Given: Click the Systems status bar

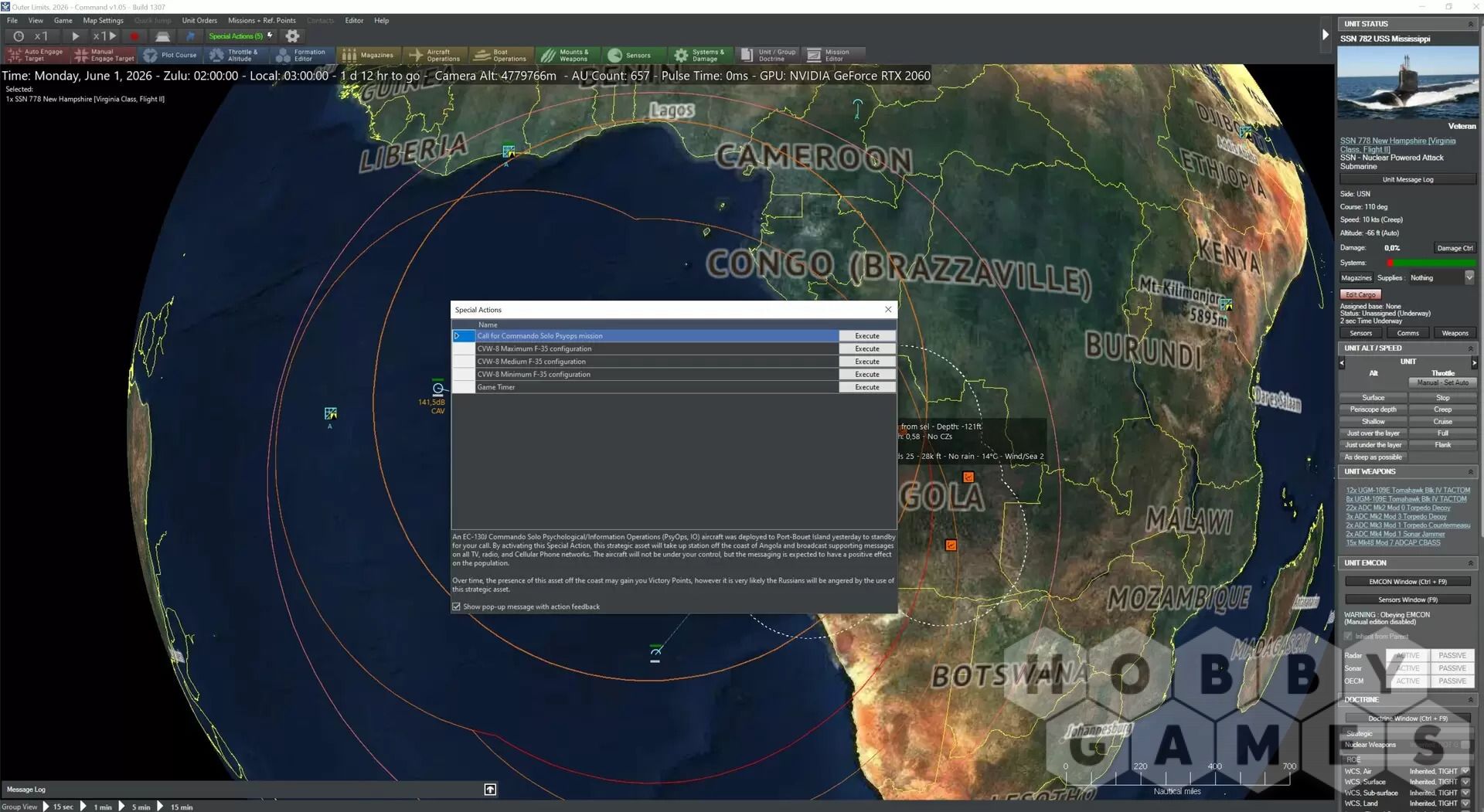Looking at the screenshot, I should coord(1431,263).
